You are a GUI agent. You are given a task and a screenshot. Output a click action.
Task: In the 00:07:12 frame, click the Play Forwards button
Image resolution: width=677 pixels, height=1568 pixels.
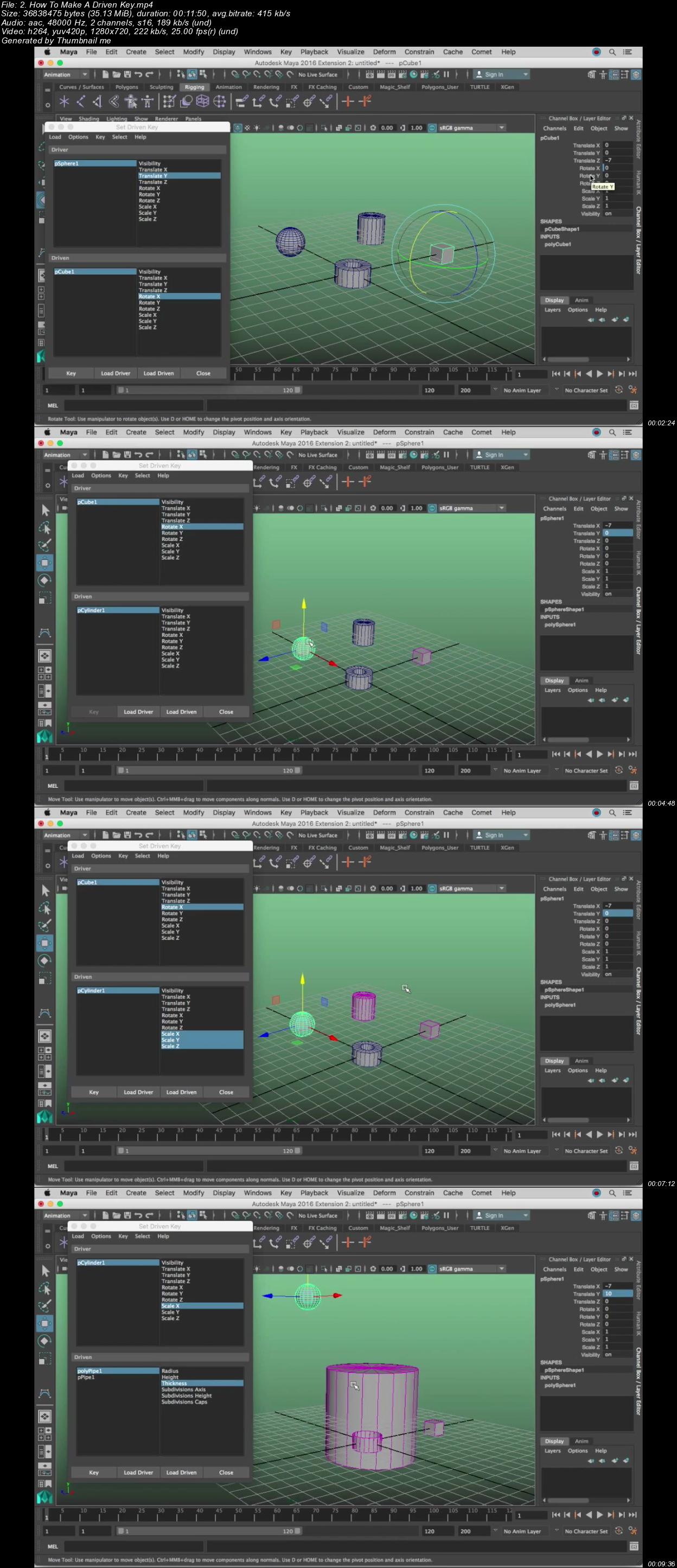[599, 1134]
